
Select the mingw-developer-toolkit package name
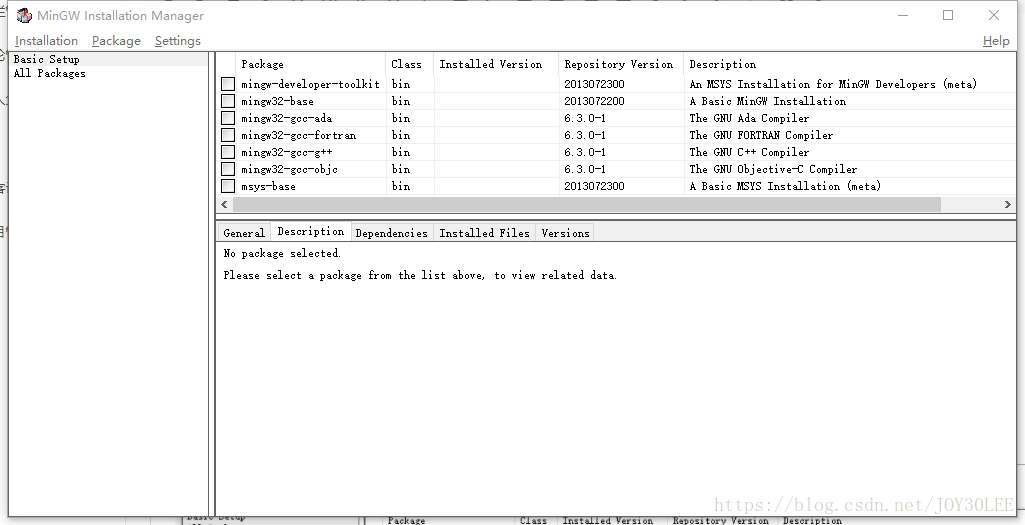tap(311, 84)
